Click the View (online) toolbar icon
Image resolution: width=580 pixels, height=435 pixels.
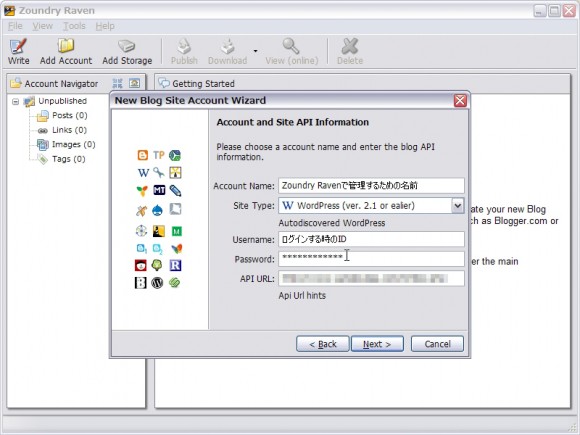tap(291, 51)
